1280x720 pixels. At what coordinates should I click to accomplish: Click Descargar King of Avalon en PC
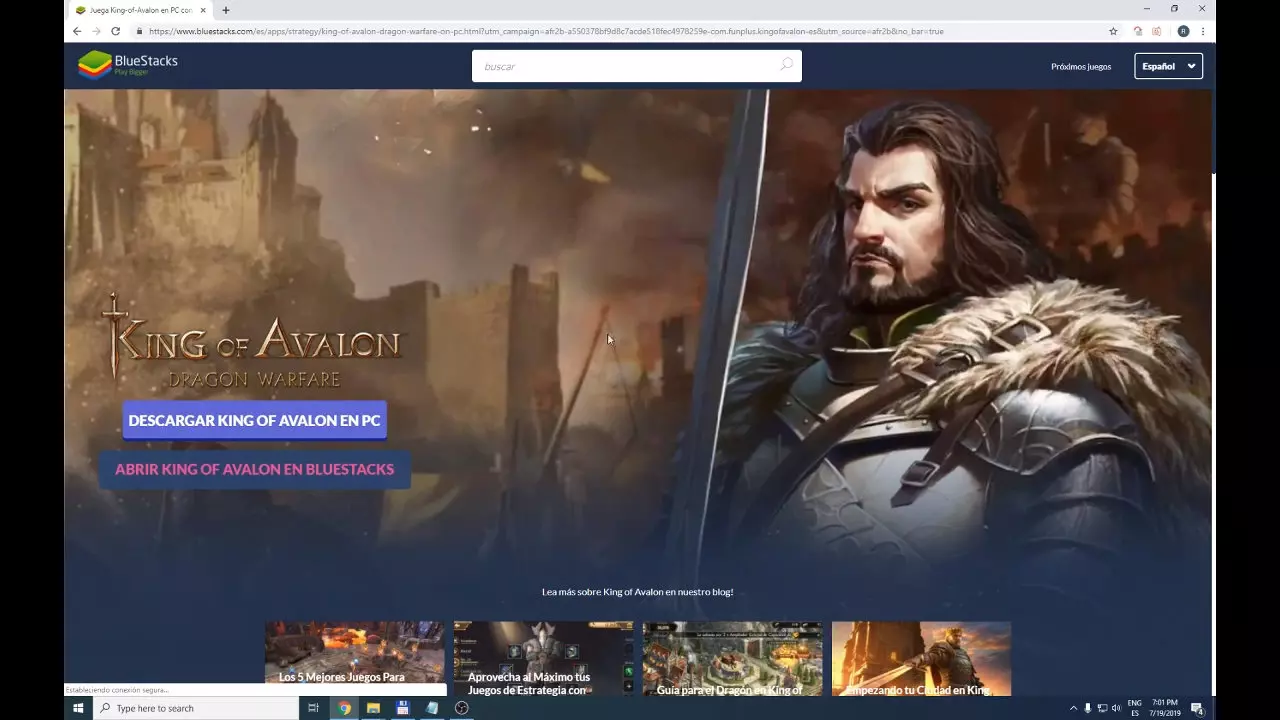[254, 421]
